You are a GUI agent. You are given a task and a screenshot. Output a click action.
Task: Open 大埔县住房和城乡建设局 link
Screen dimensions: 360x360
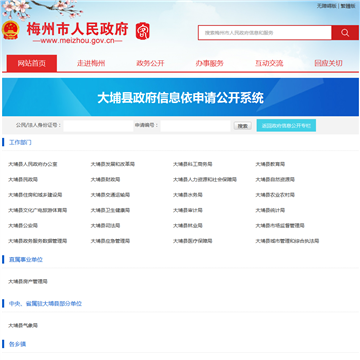click(35, 195)
